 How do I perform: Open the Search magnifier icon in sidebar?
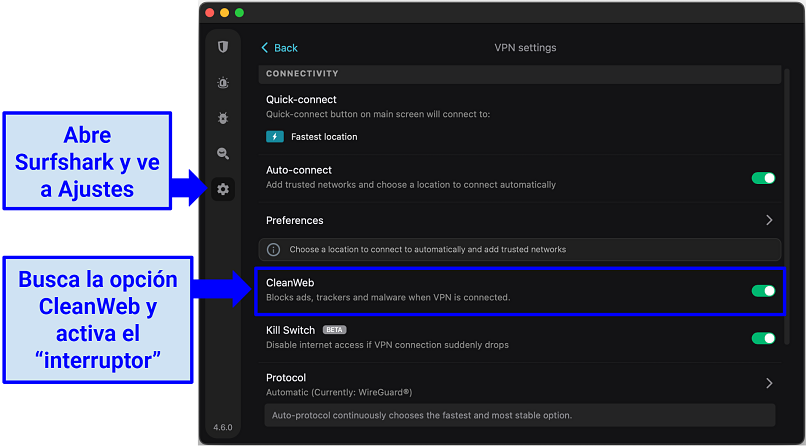pos(223,154)
